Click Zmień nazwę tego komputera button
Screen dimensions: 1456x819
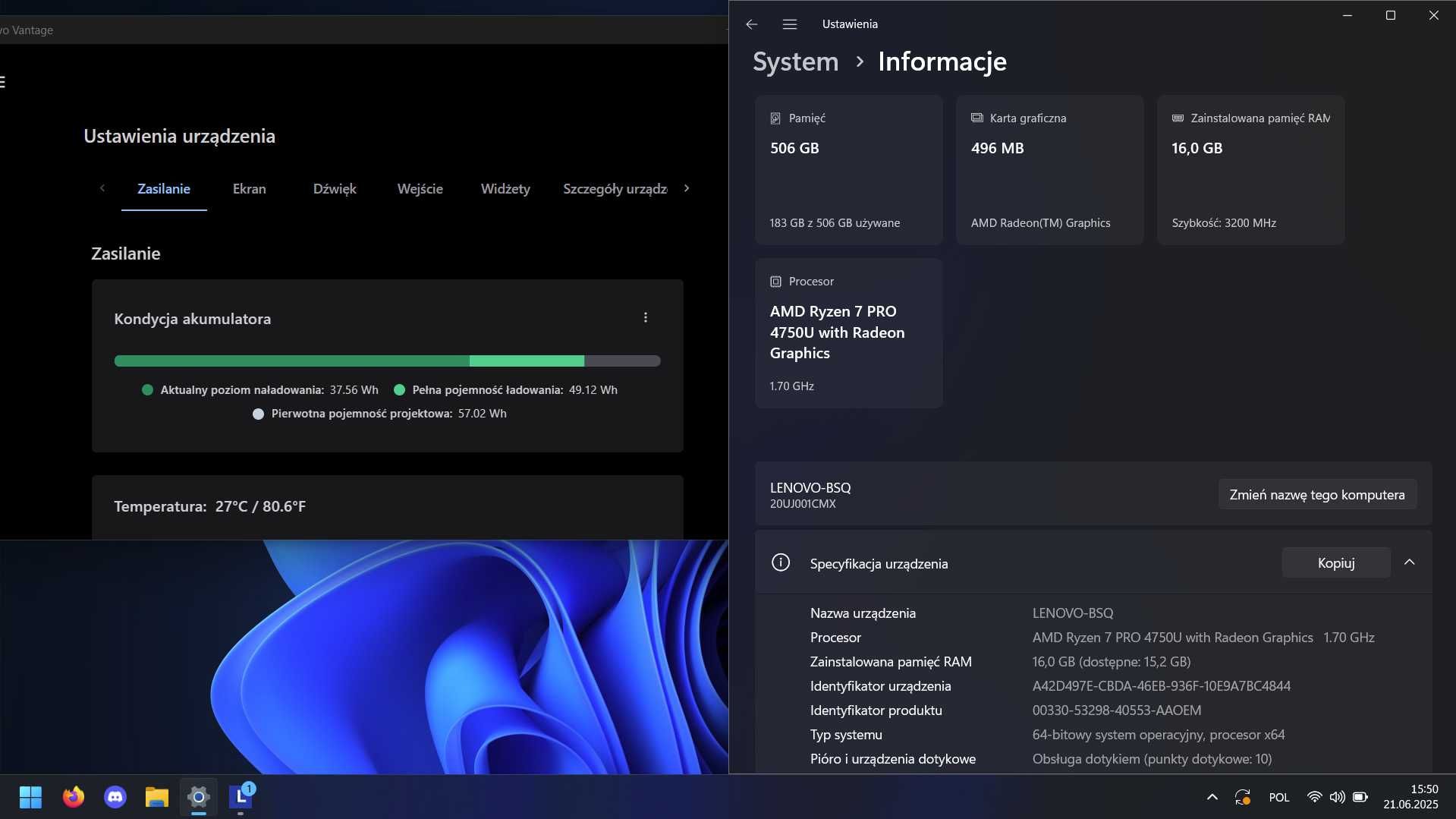point(1316,495)
